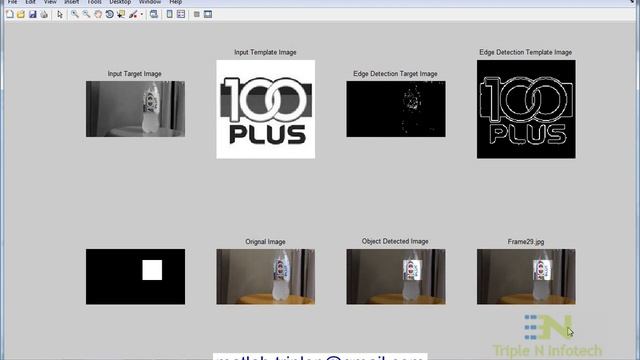This screenshot has width=640, height=360.
Task: Click the Edge Detection Target Image plot
Action: click(396, 109)
